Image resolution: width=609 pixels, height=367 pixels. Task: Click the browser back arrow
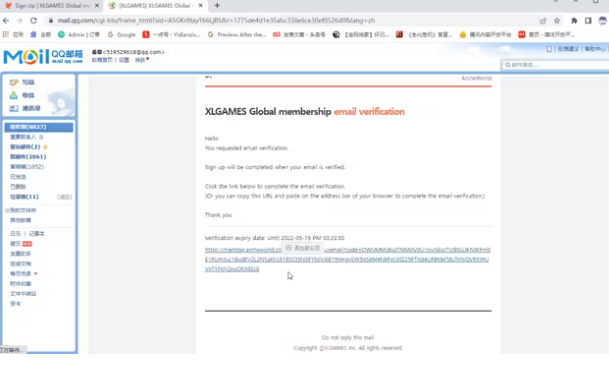[6, 21]
